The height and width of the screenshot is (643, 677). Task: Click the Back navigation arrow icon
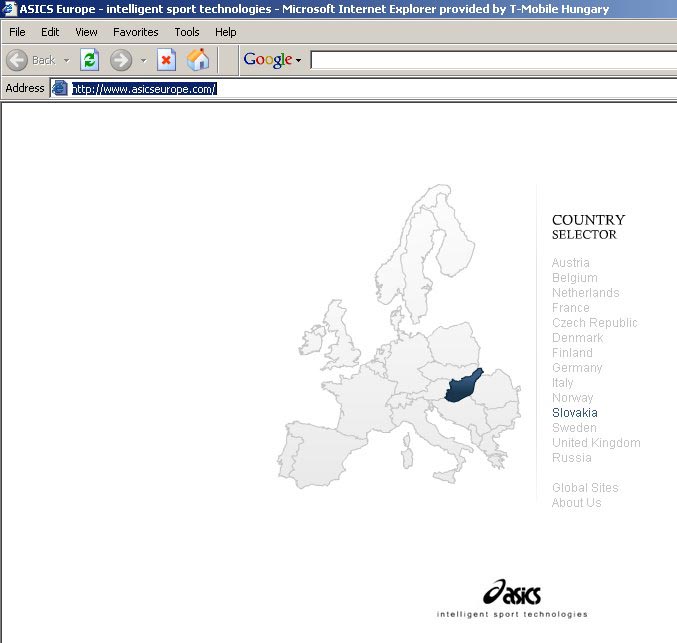pyautogui.click(x=17, y=60)
